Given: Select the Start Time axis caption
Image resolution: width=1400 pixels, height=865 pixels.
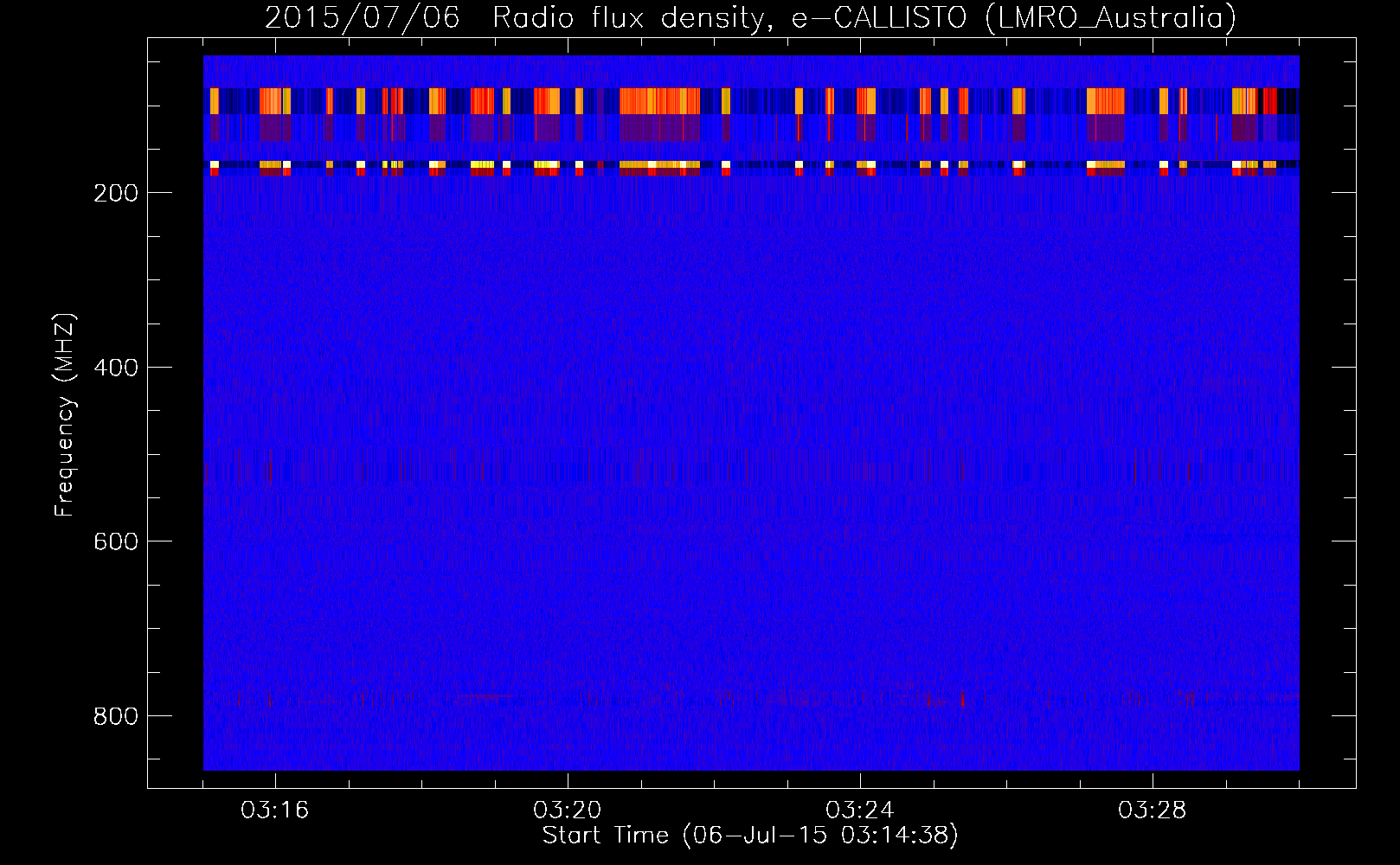Looking at the screenshot, I should pos(750,836).
